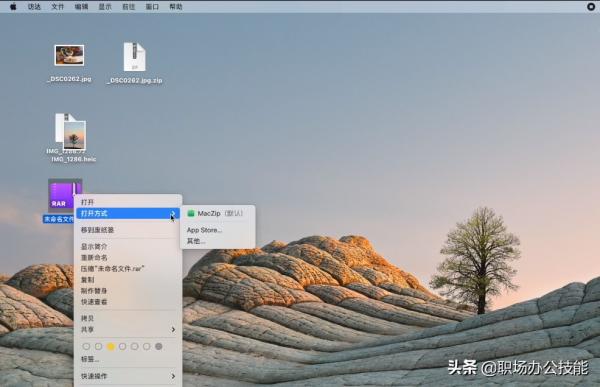Expand the 快速操作 submenu arrow

click(173, 376)
